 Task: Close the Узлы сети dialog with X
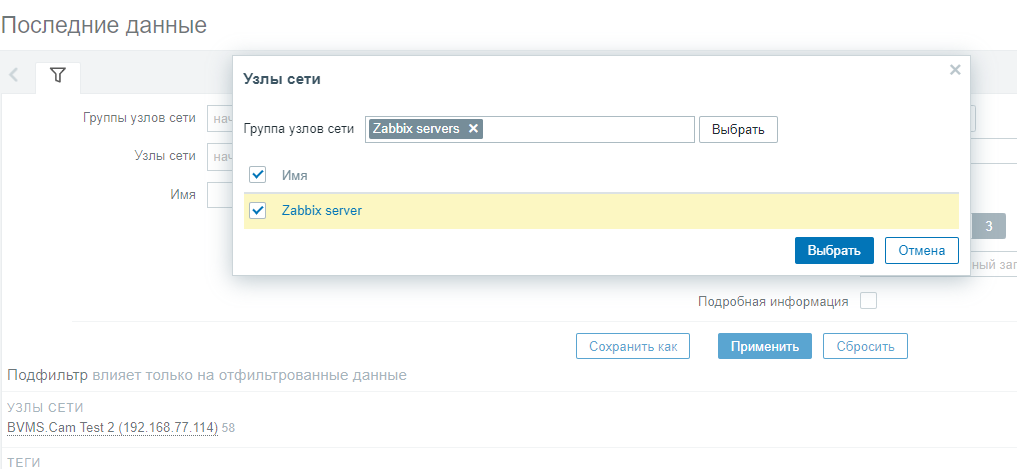955,70
